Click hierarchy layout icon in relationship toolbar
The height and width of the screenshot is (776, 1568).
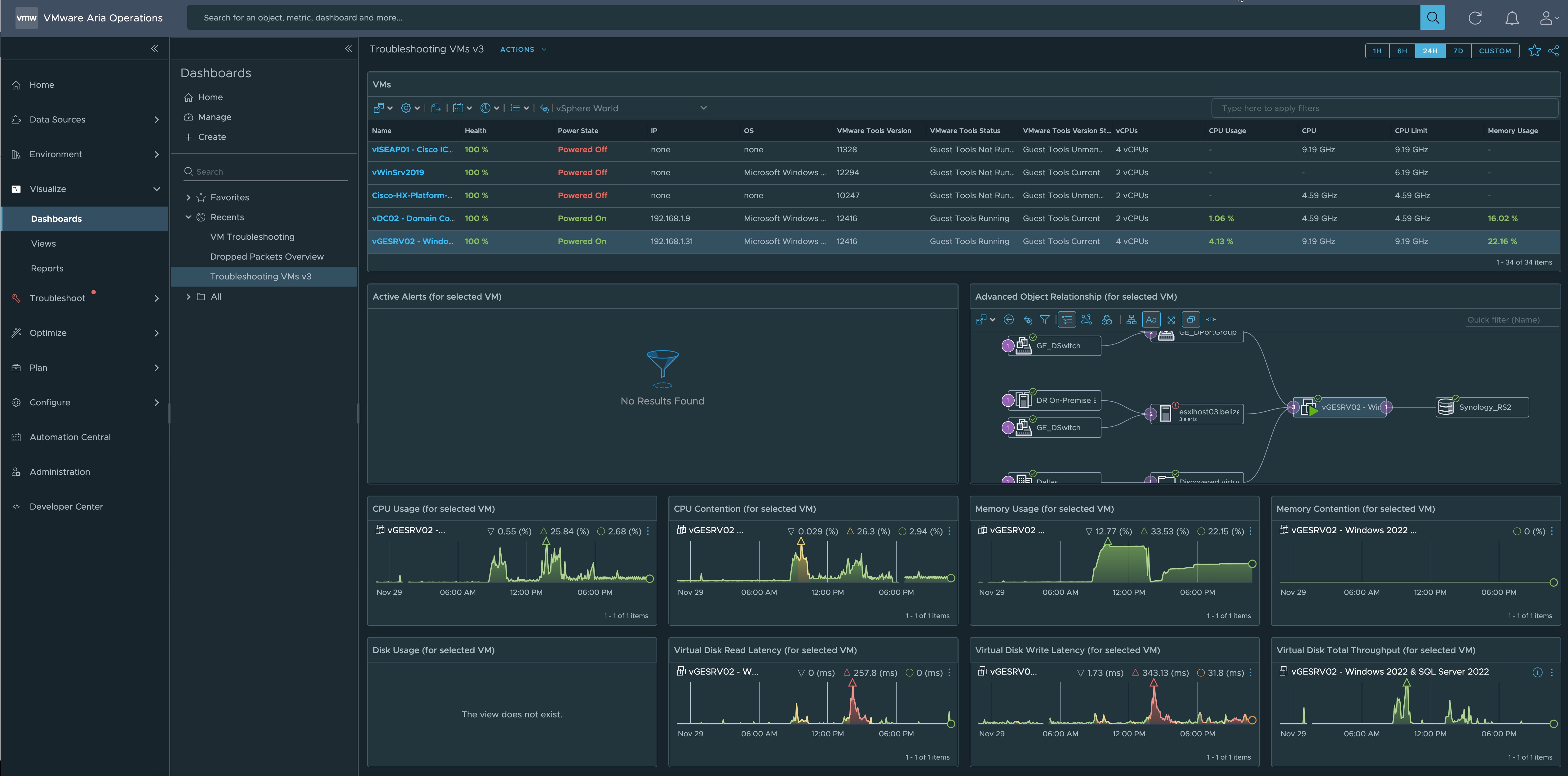[x=1131, y=319]
